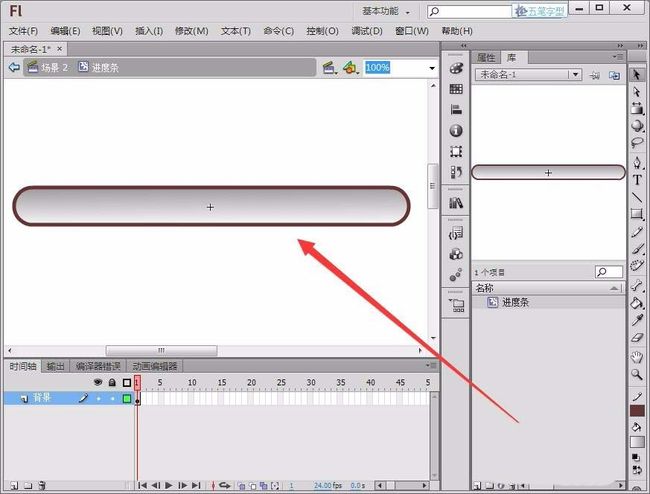Click the Edit Scene clapperboard icon

pos(329,68)
